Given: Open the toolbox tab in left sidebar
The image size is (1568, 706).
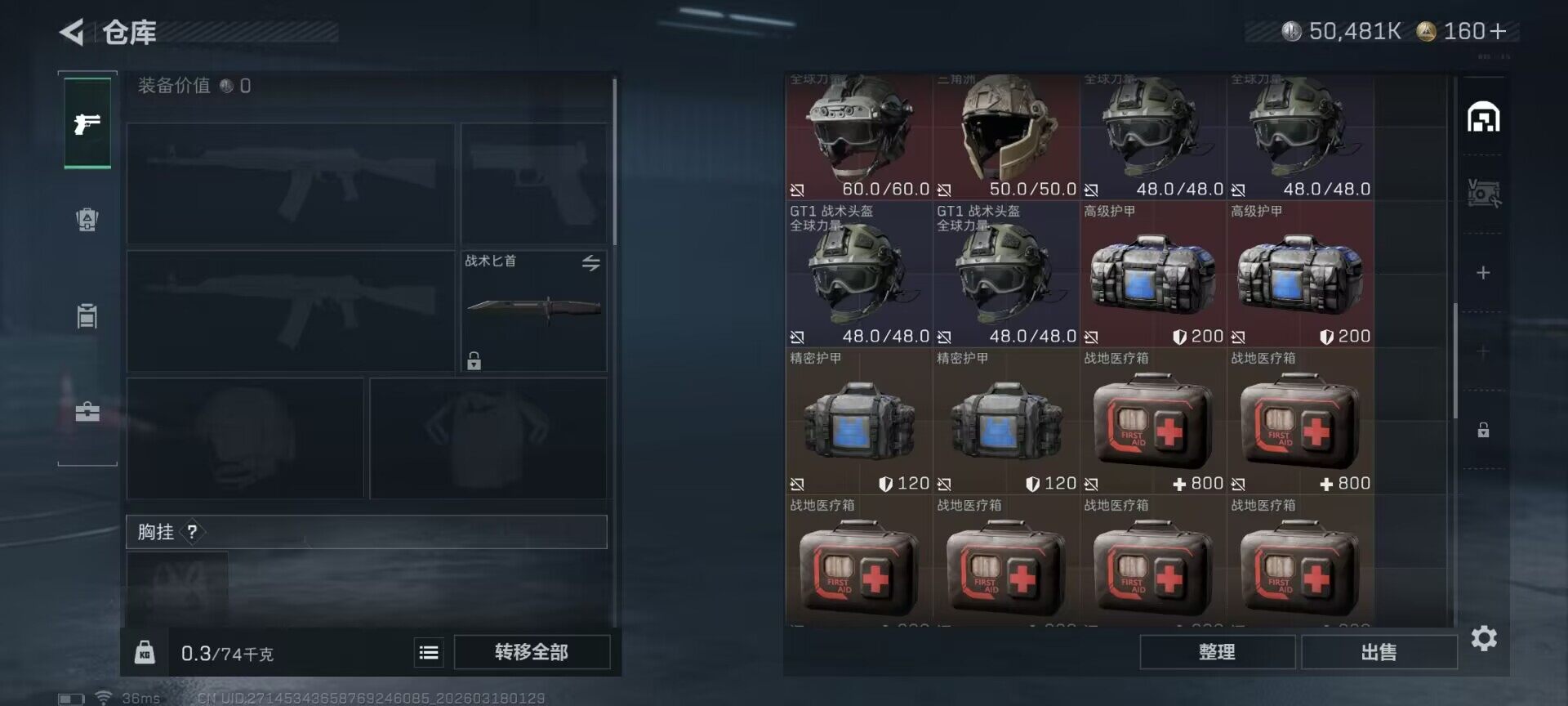Looking at the screenshot, I should coord(87,411).
